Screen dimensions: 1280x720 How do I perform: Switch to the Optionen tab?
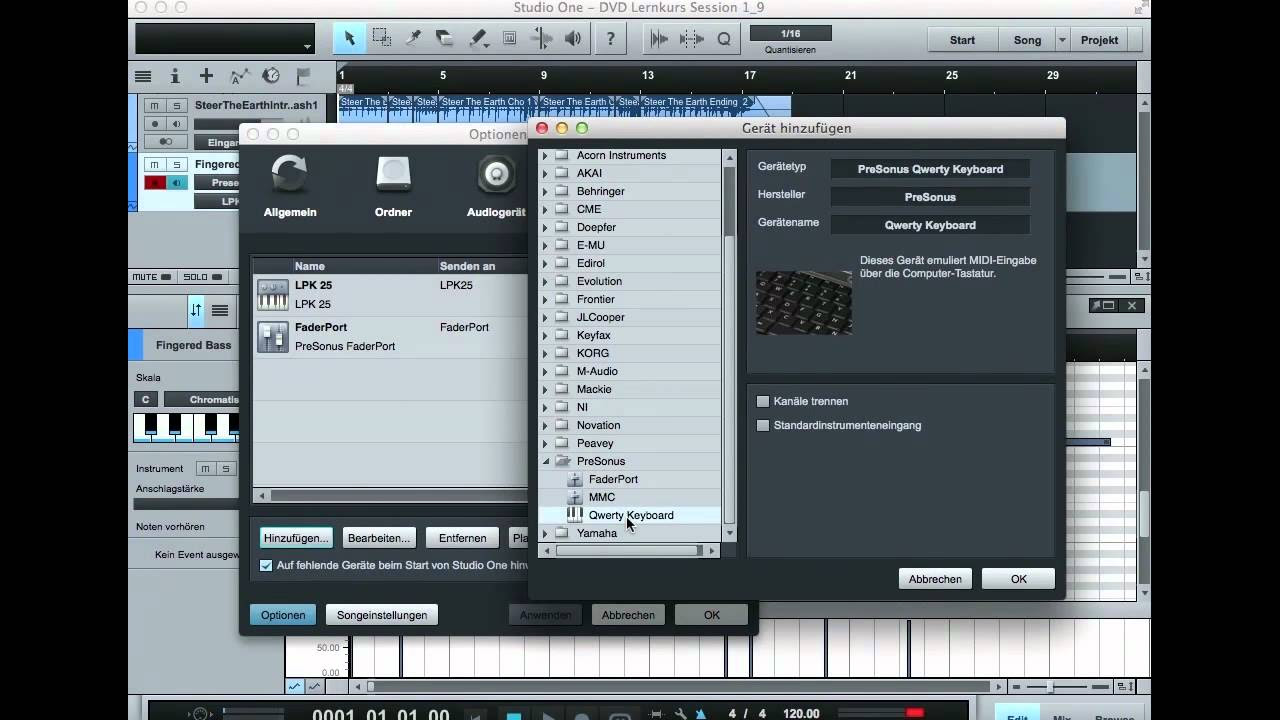pos(283,615)
